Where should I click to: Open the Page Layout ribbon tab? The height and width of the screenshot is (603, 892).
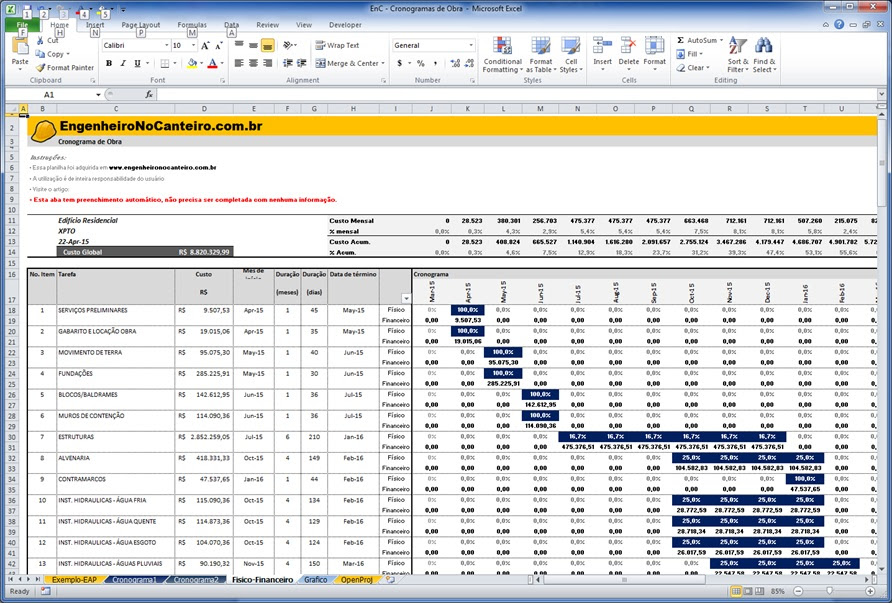tap(140, 24)
